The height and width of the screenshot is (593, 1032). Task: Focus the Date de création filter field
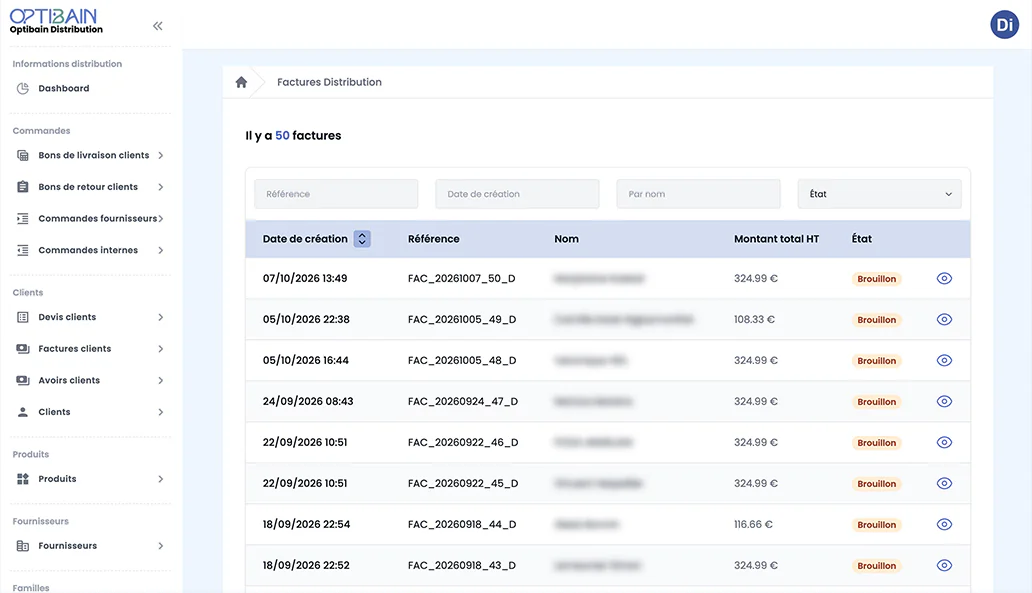pos(517,194)
